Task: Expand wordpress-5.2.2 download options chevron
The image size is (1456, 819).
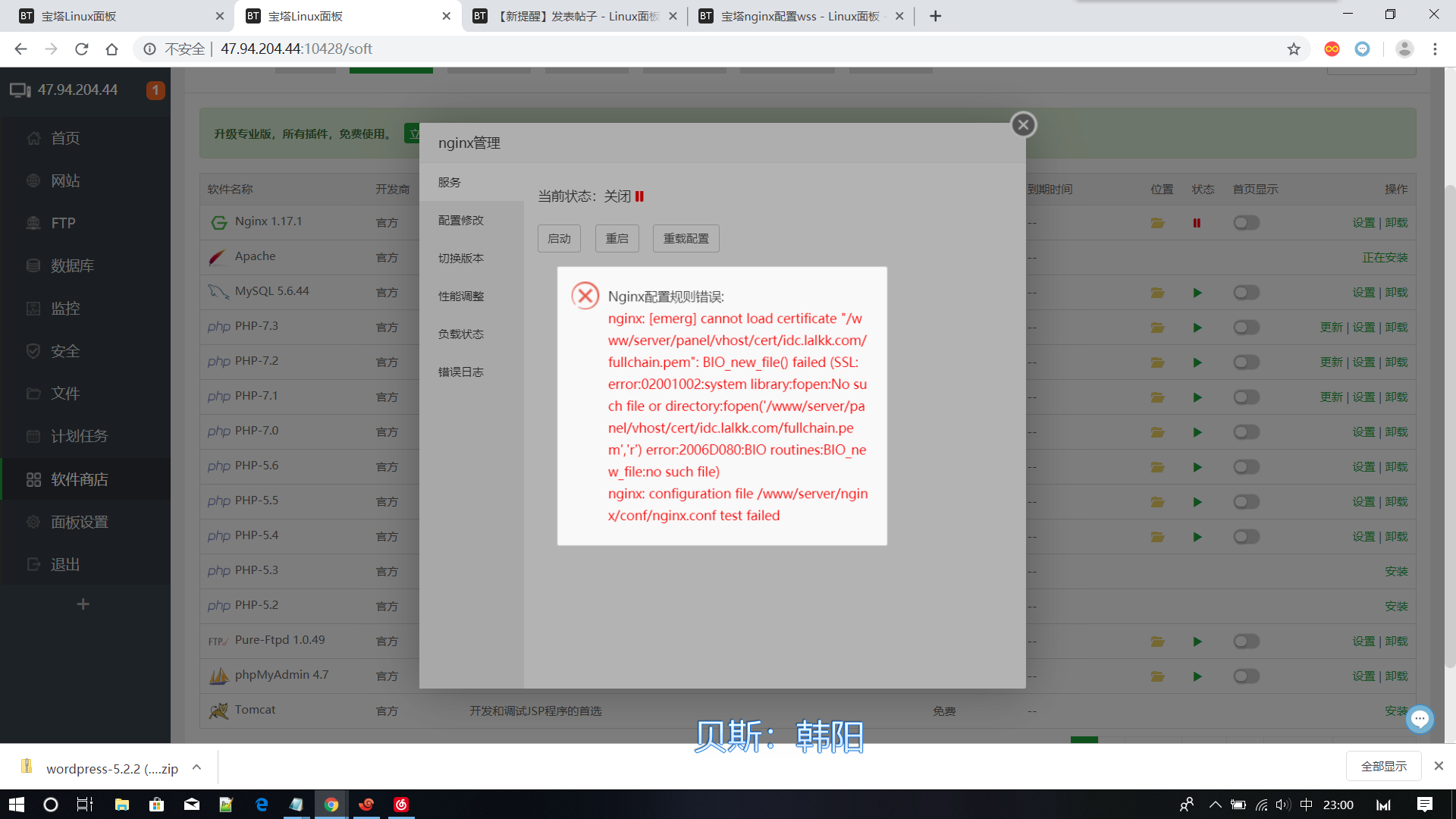Action: (x=196, y=767)
